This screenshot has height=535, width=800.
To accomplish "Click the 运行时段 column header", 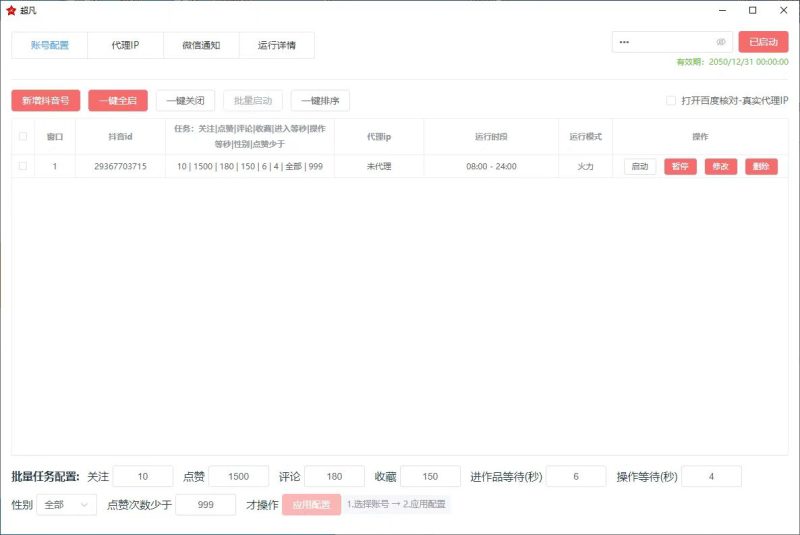I will 491,136.
